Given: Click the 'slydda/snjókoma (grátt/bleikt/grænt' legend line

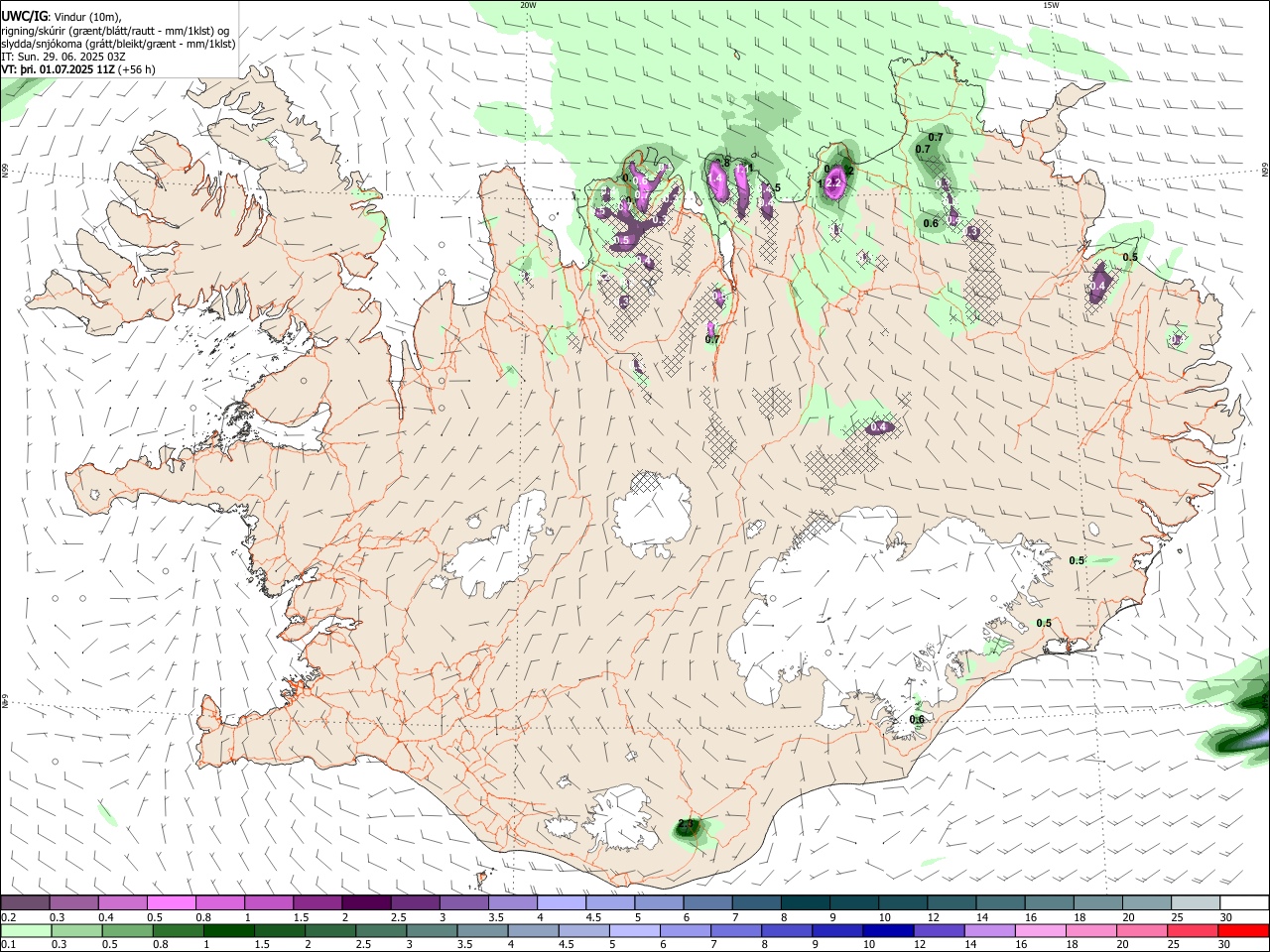Looking at the screenshot, I should tap(118, 44).
